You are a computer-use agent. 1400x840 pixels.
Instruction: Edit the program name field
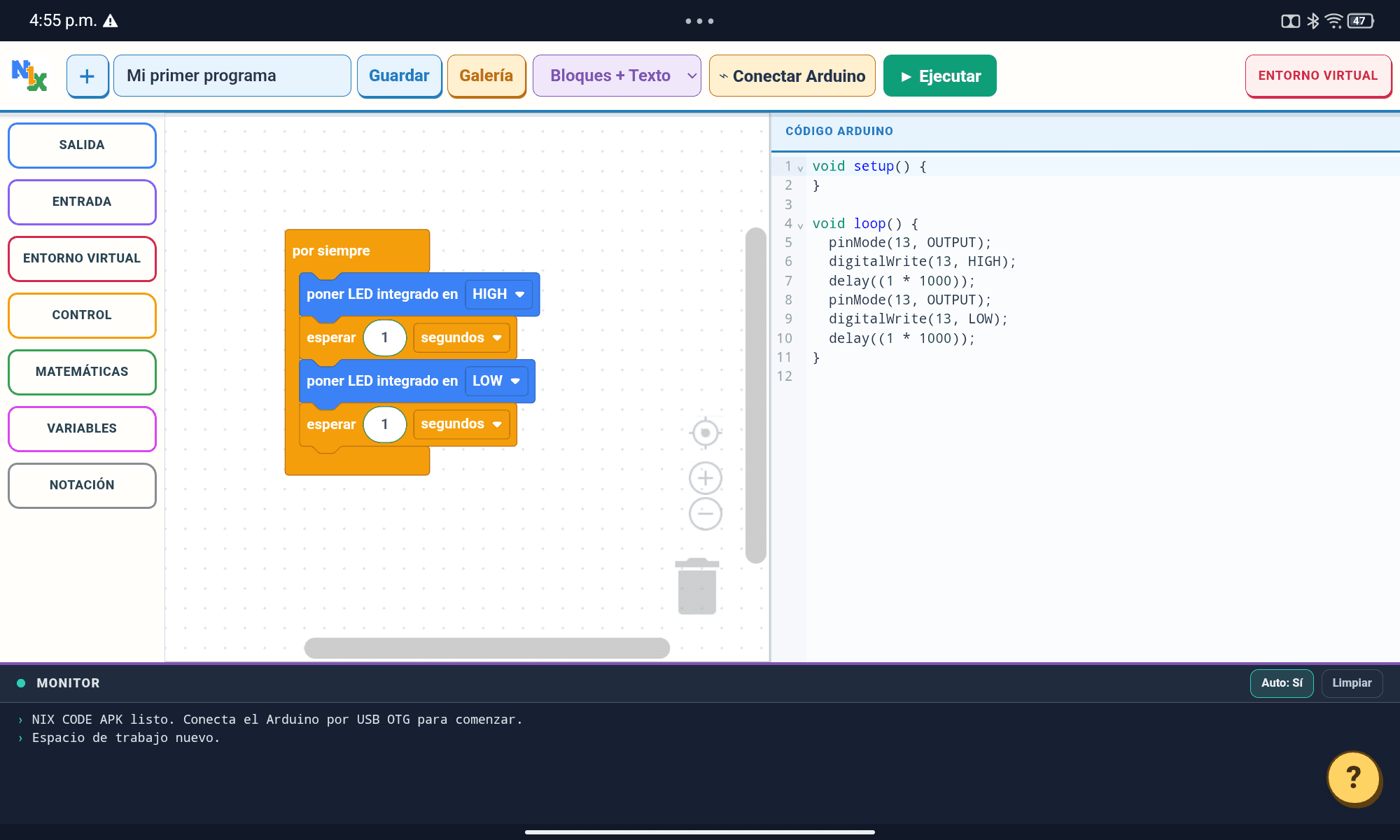pos(232,76)
